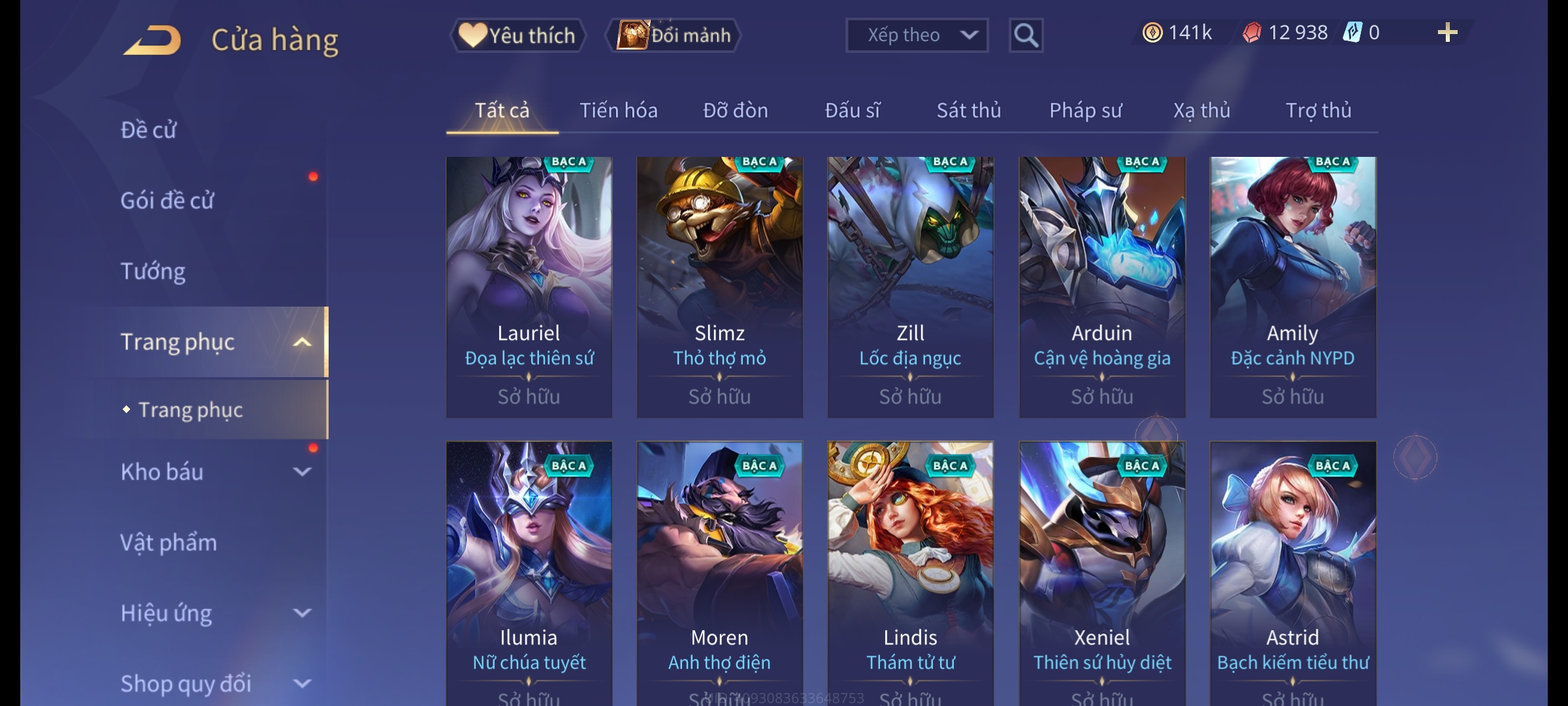The image size is (1568, 706).
Task: Tap the red ruby currency icon
Action: coord(1251,33)
